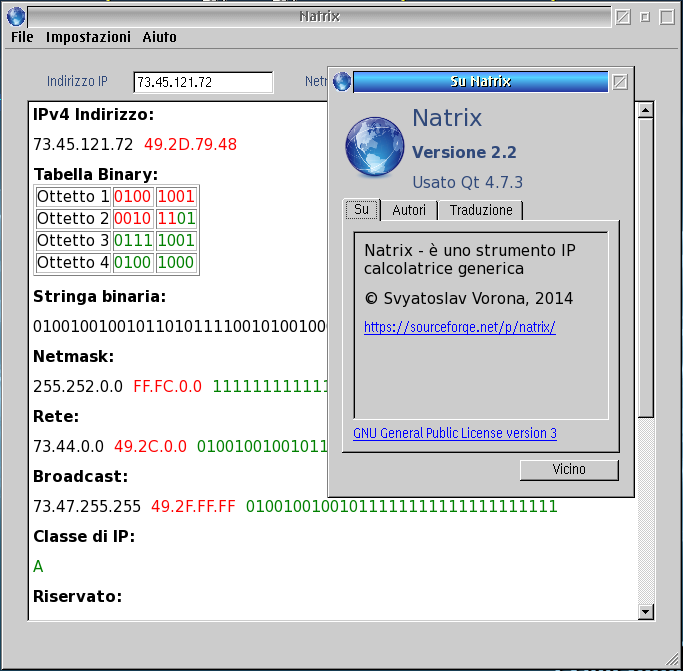Click the Usato Qt 4.7.3 text
Image resolution: width=683 pixels, height=671 pixels.
(x=467, y=182)
